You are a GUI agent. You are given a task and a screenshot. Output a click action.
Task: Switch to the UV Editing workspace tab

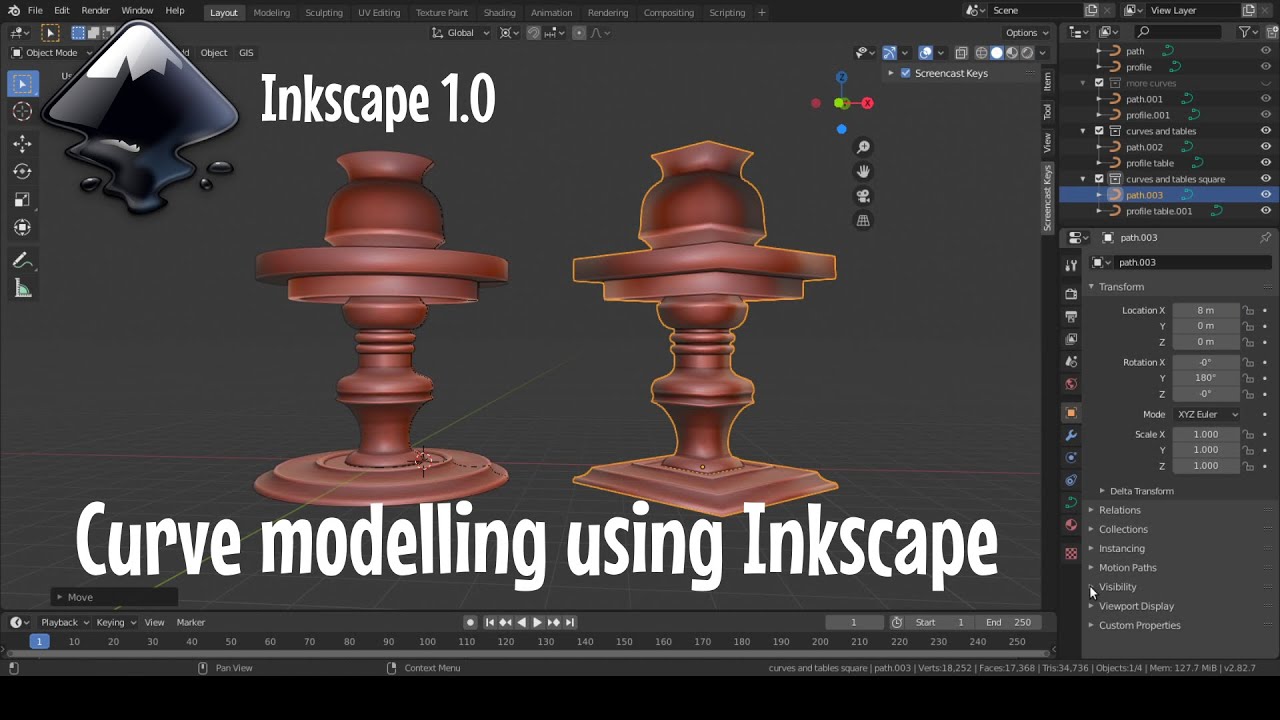point(379,12)
